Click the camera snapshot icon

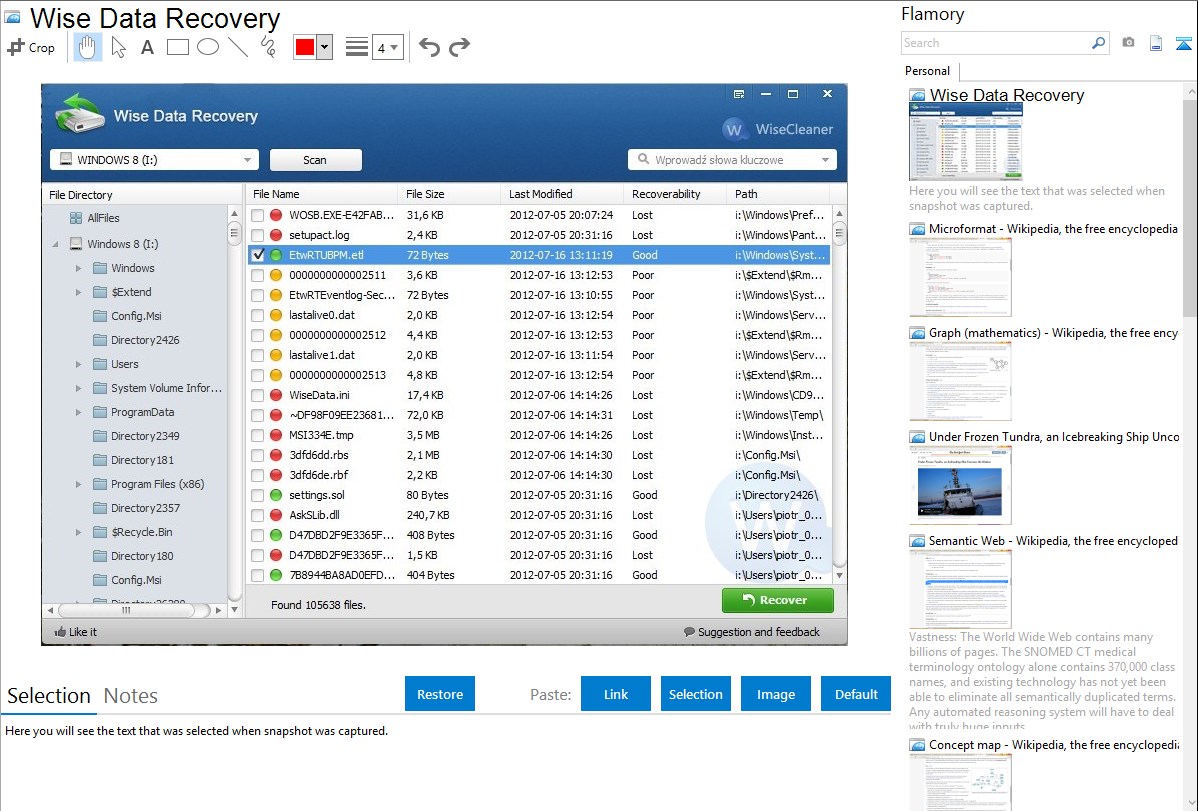click(1128, 43)
